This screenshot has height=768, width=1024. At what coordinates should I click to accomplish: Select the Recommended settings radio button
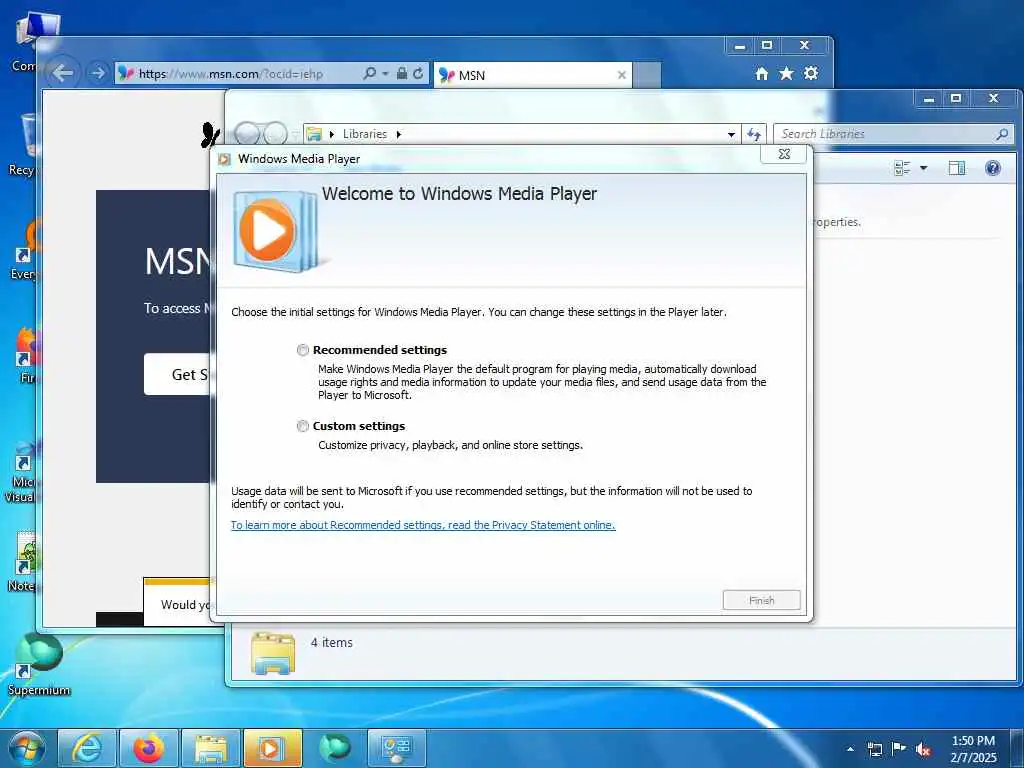(x=302, y=350)
